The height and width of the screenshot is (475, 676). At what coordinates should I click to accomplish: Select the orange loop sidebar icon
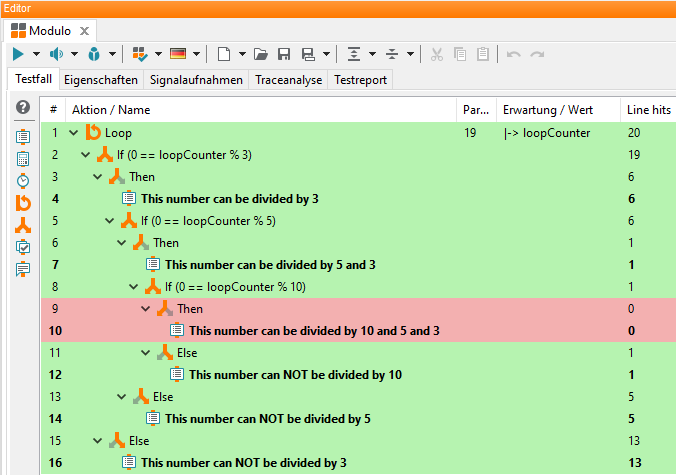(x=23, y=203)
